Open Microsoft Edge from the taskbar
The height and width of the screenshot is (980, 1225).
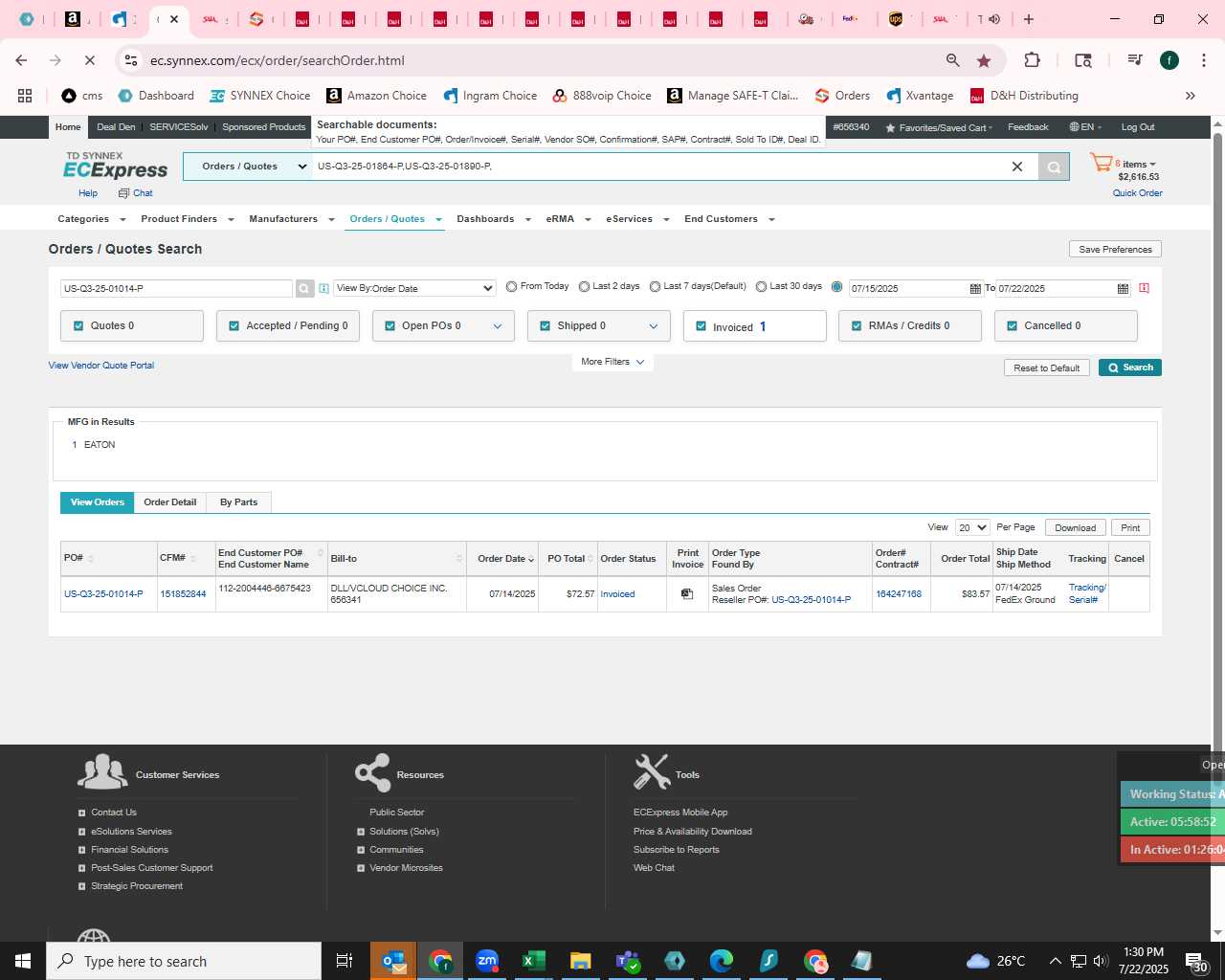(722, 961)
